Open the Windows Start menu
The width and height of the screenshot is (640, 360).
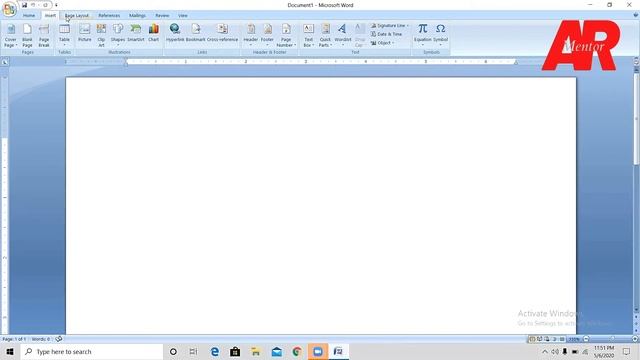(x=10, y=351)
